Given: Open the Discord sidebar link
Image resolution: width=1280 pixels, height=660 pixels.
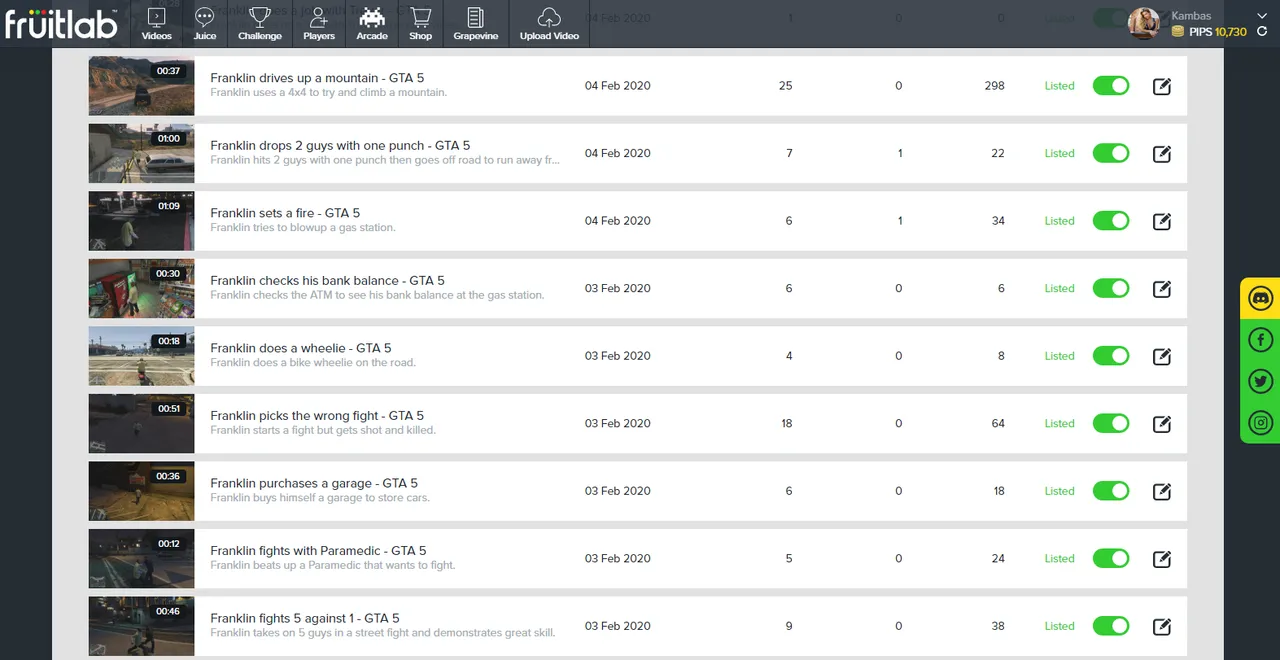Looking at the screenshot, I should point(1261,298).
